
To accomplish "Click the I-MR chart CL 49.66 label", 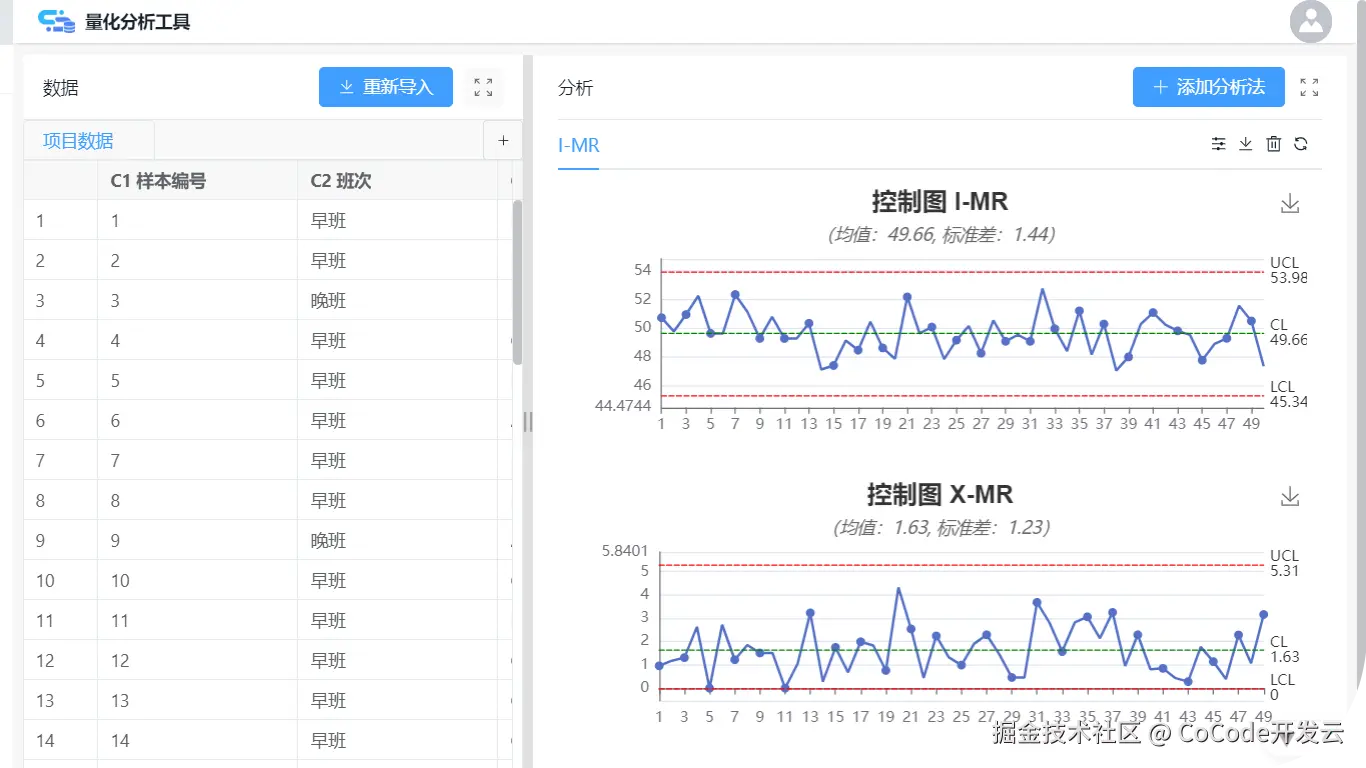I will pos(1288,332).
